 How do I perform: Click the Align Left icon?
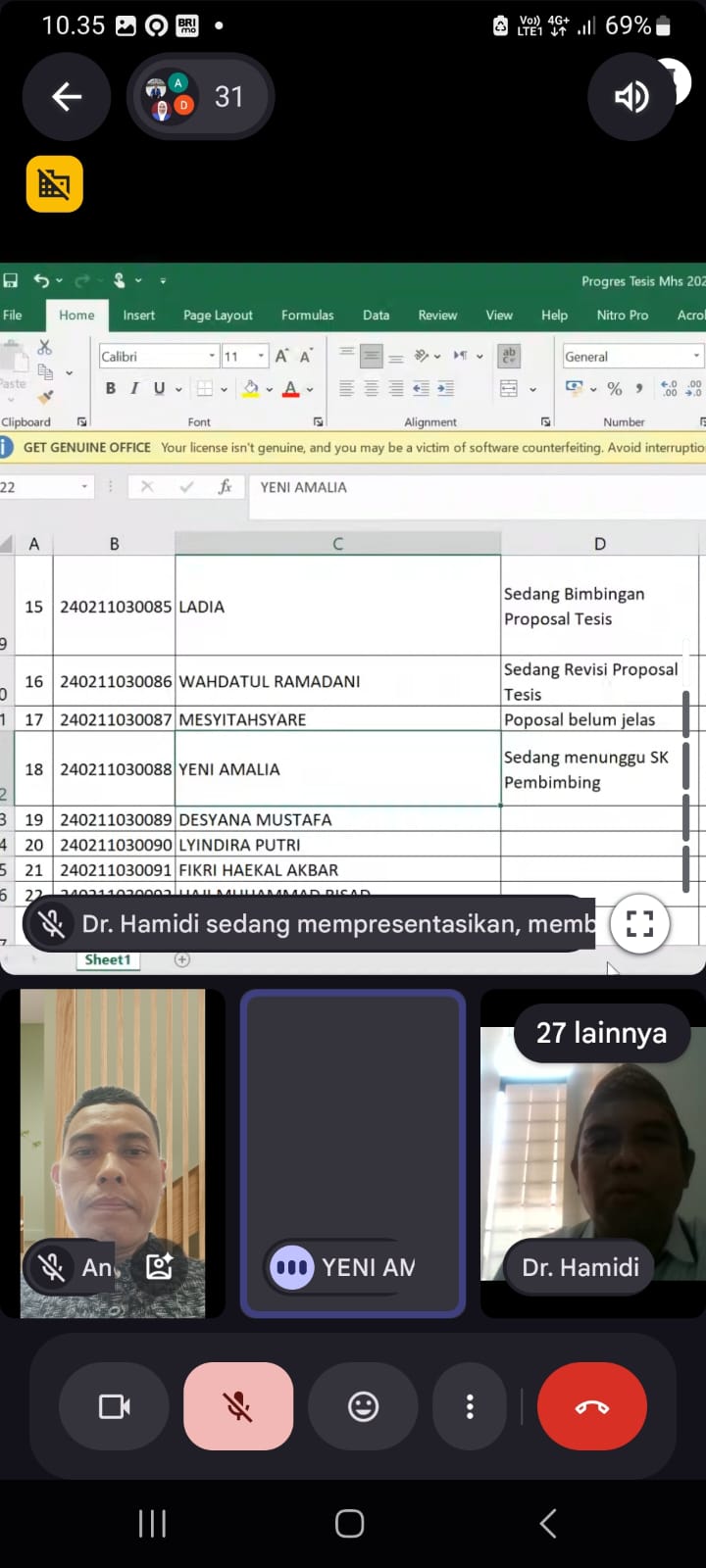[347, 389]
